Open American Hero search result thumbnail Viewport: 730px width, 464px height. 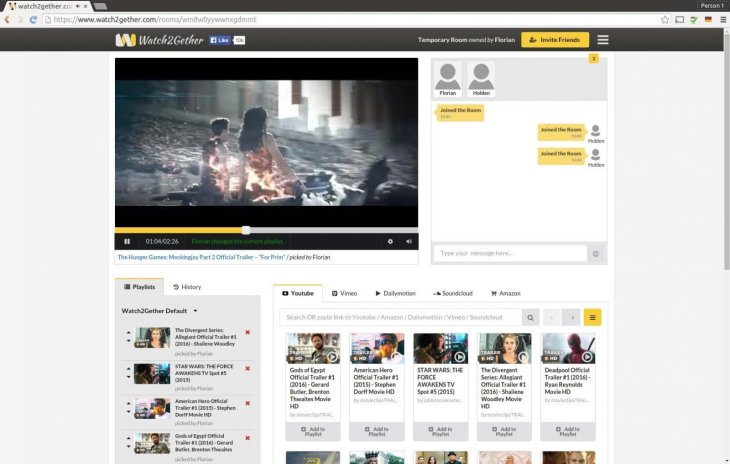[x=377, y=349]
